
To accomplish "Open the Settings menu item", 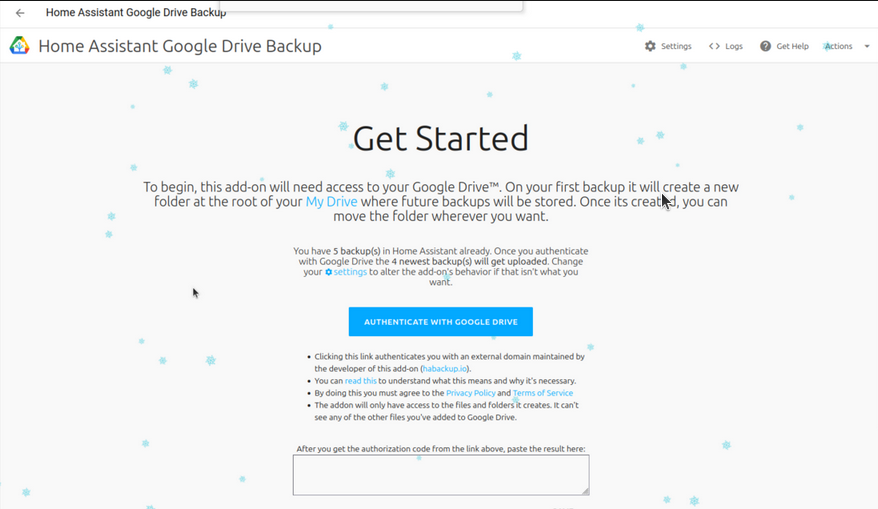I will click(x=668, y=46).
